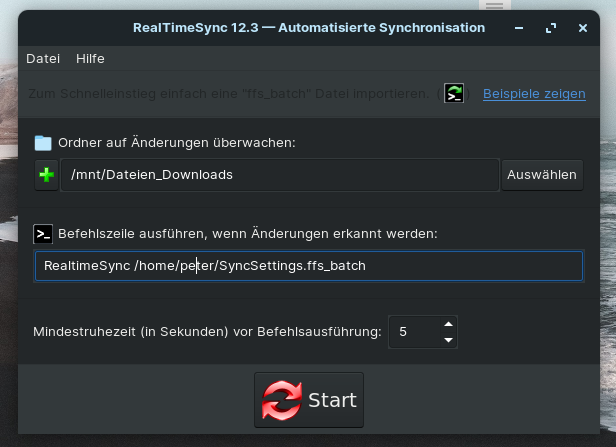Click the blue folder icon beside Ordner label

(x=43, y=143)
